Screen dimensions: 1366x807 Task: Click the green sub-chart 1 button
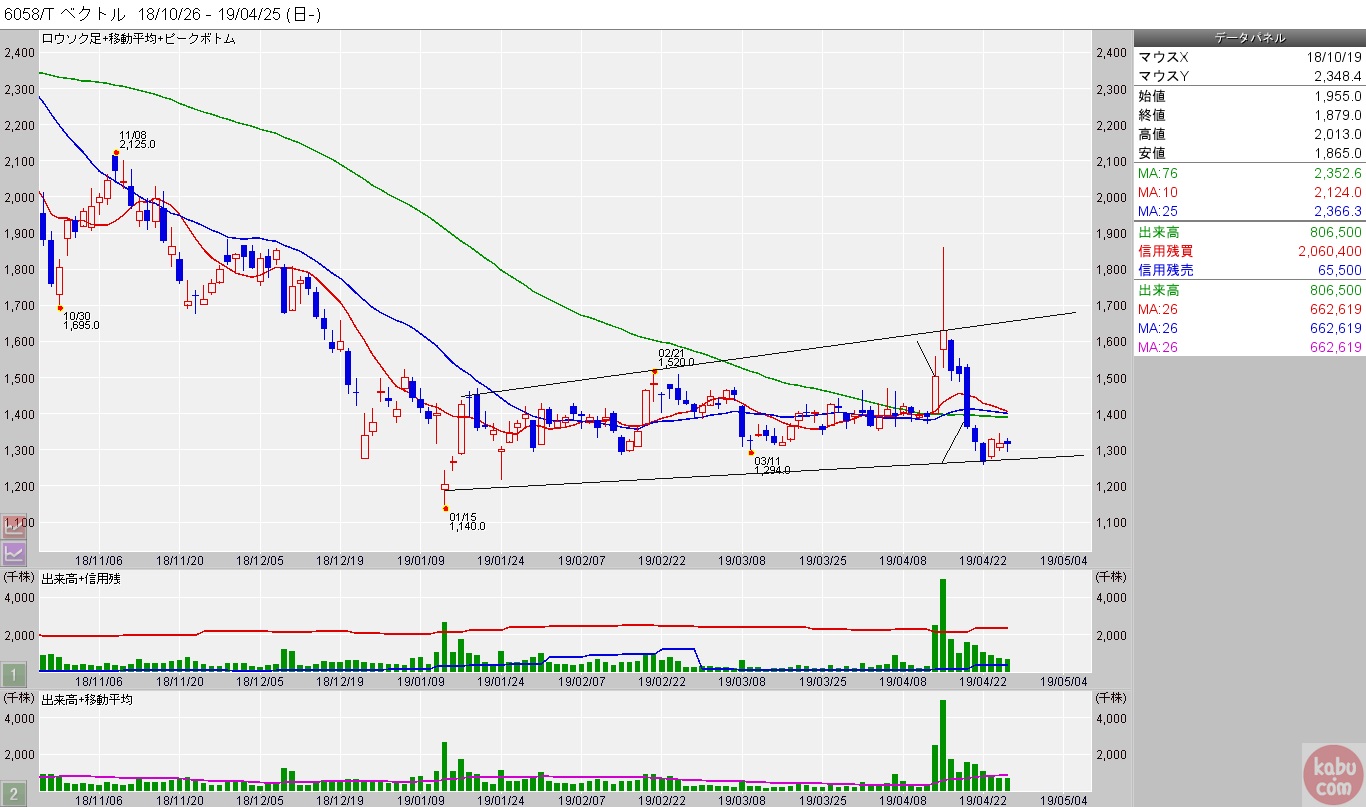[x=14, y=674]
